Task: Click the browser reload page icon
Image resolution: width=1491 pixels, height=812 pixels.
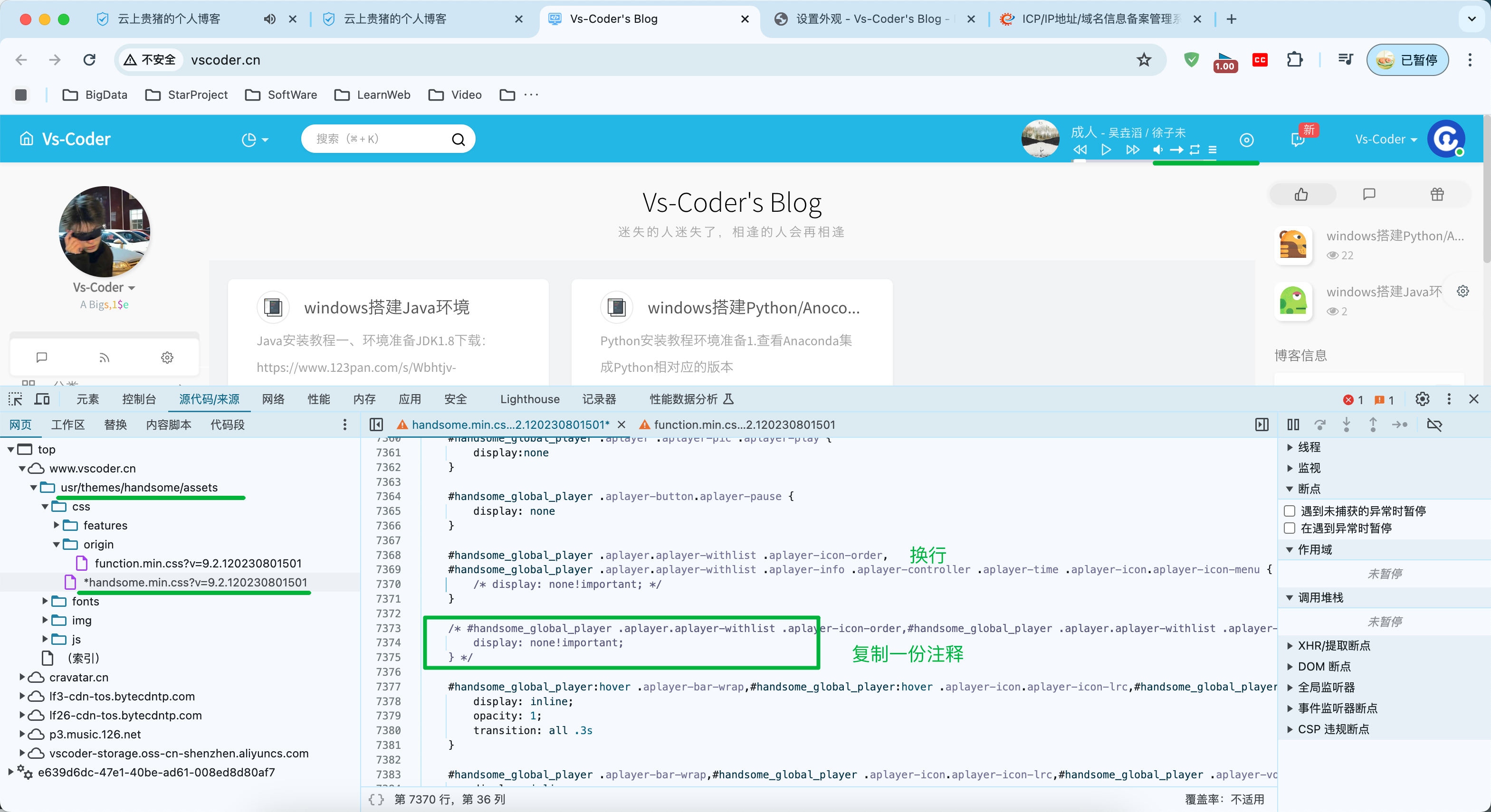Action: pos(89,59)
